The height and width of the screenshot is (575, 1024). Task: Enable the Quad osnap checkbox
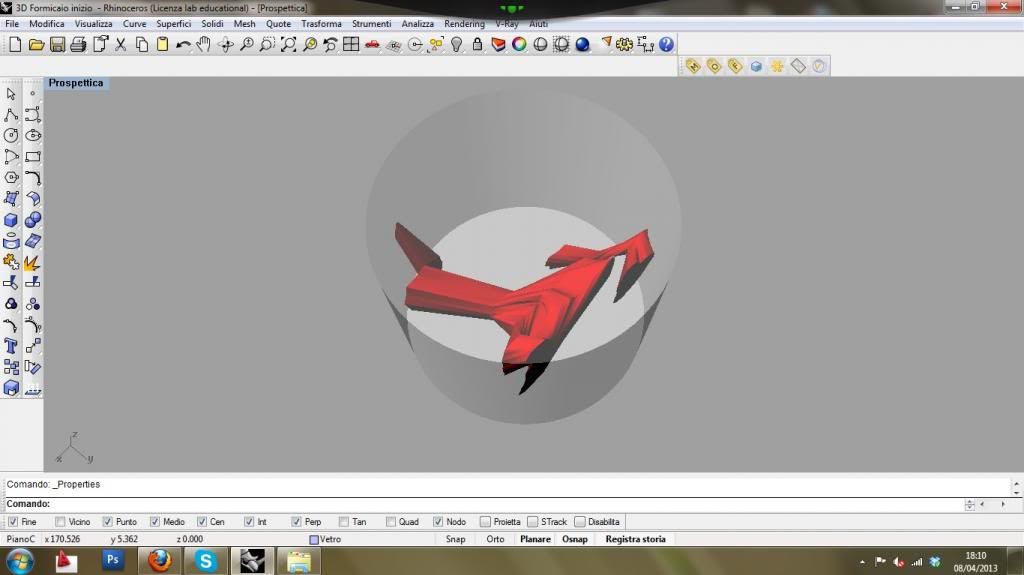[391, 522]
